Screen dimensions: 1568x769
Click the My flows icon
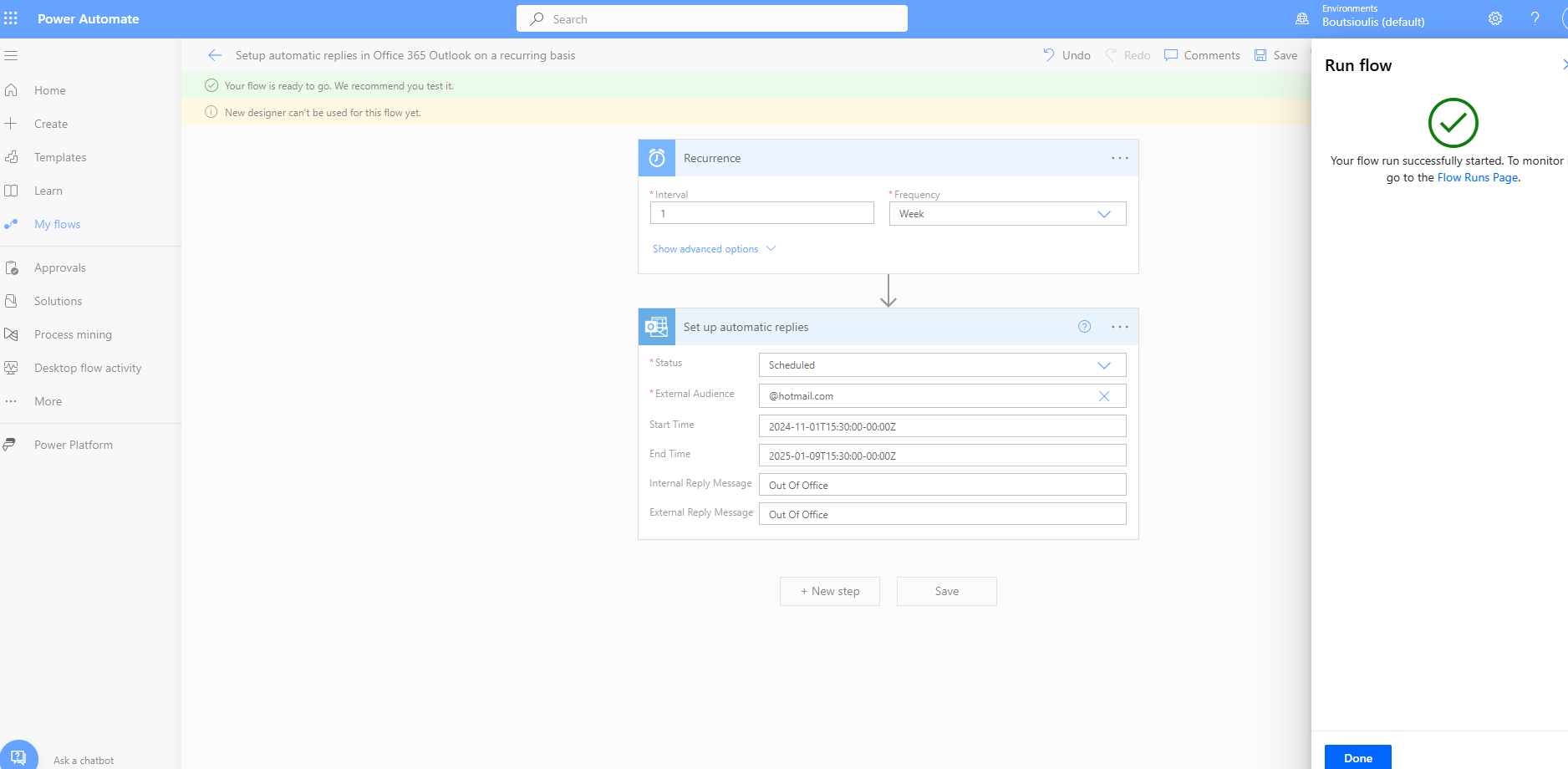pyautogui.click(x=11, y=224)
